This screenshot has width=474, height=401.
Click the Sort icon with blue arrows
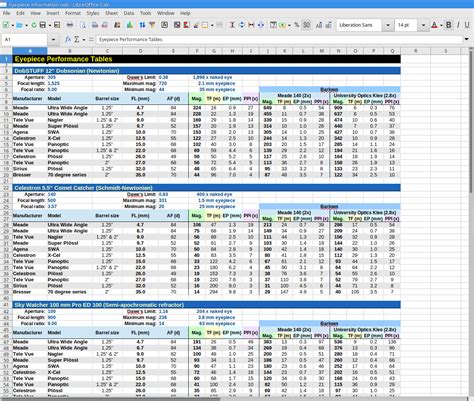(142, 25)
